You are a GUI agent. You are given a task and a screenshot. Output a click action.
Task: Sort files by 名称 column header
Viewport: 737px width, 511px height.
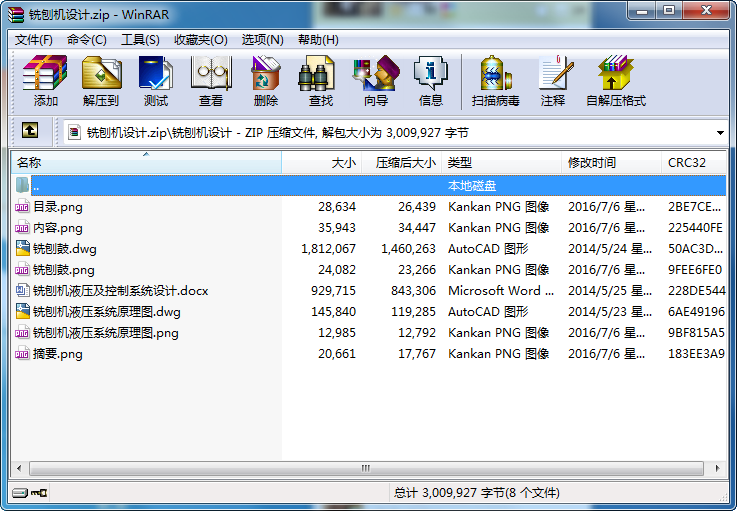point(145,162)
